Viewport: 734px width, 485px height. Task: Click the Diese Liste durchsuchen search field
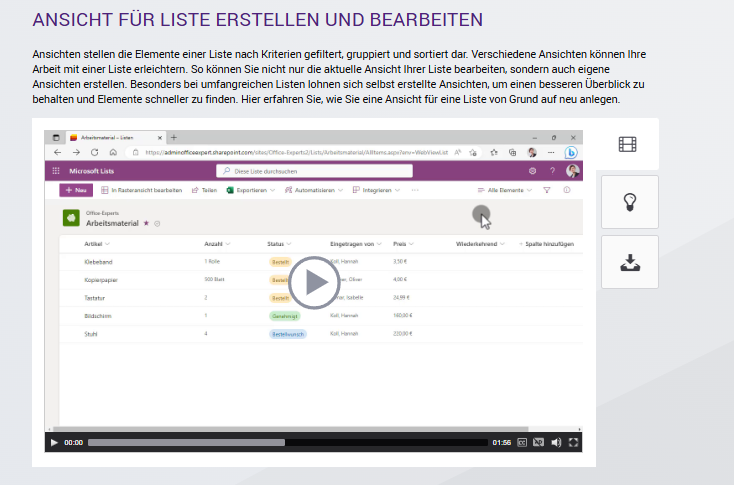coord(314,171)
